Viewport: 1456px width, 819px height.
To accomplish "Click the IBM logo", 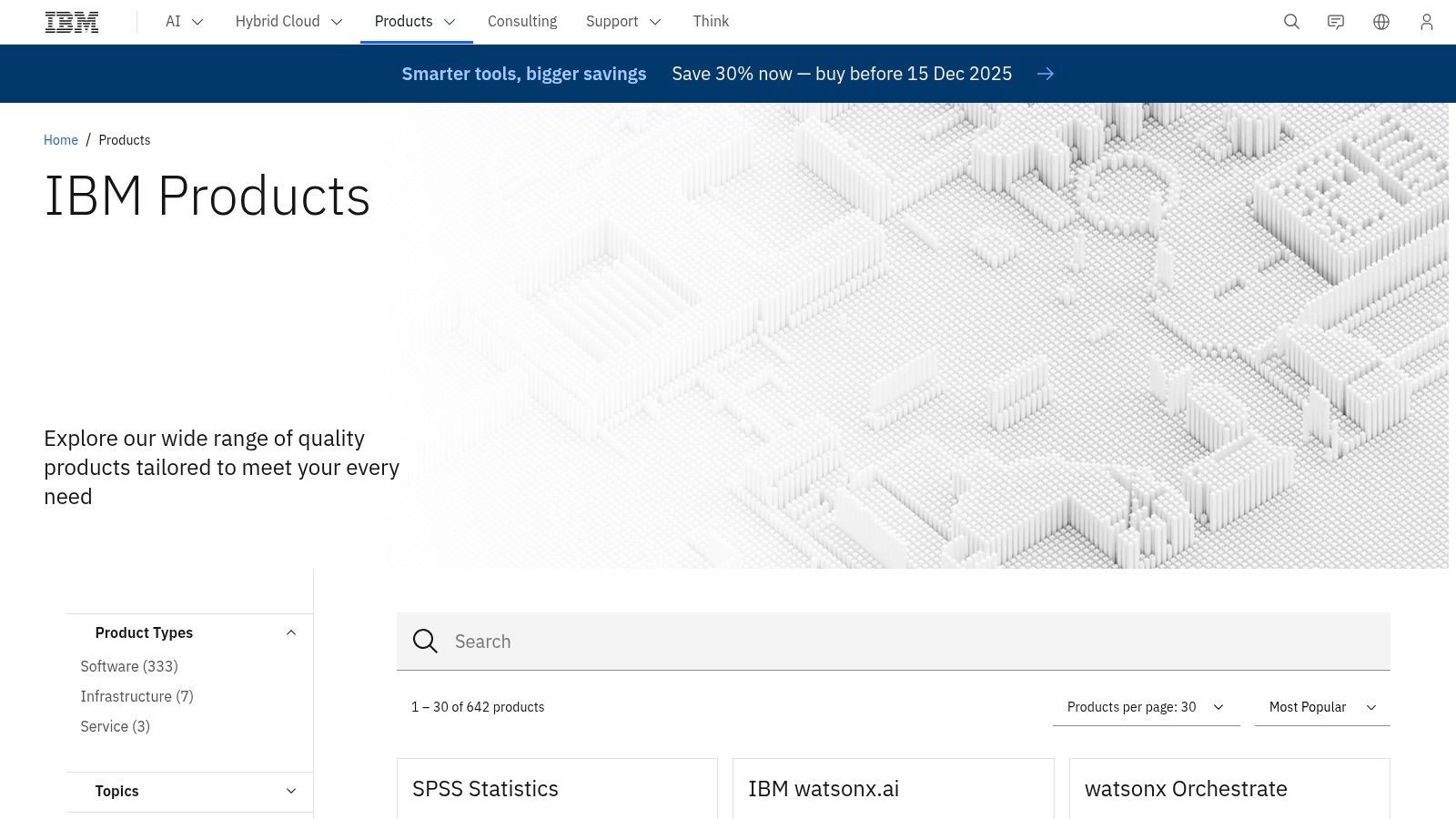I will (x=71, y=21).
